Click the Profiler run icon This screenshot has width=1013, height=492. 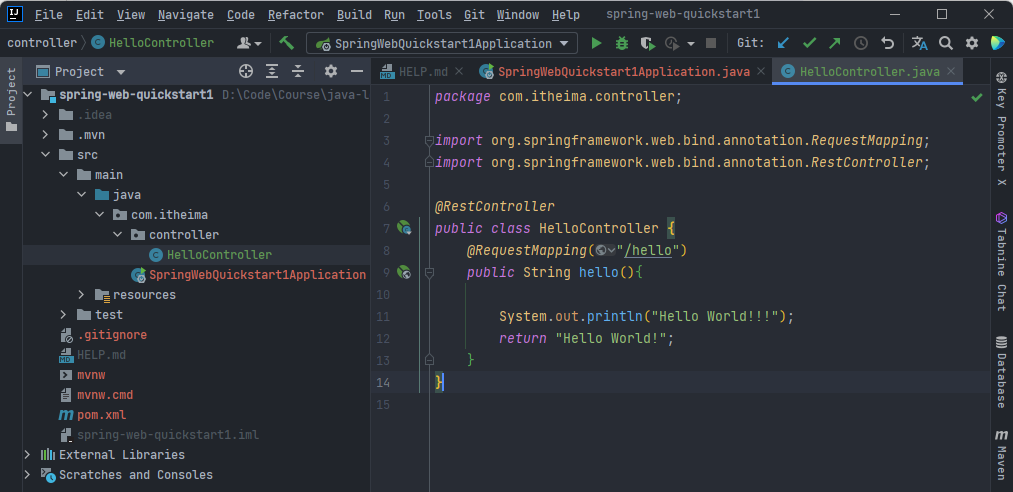click(x=672, y=43)
